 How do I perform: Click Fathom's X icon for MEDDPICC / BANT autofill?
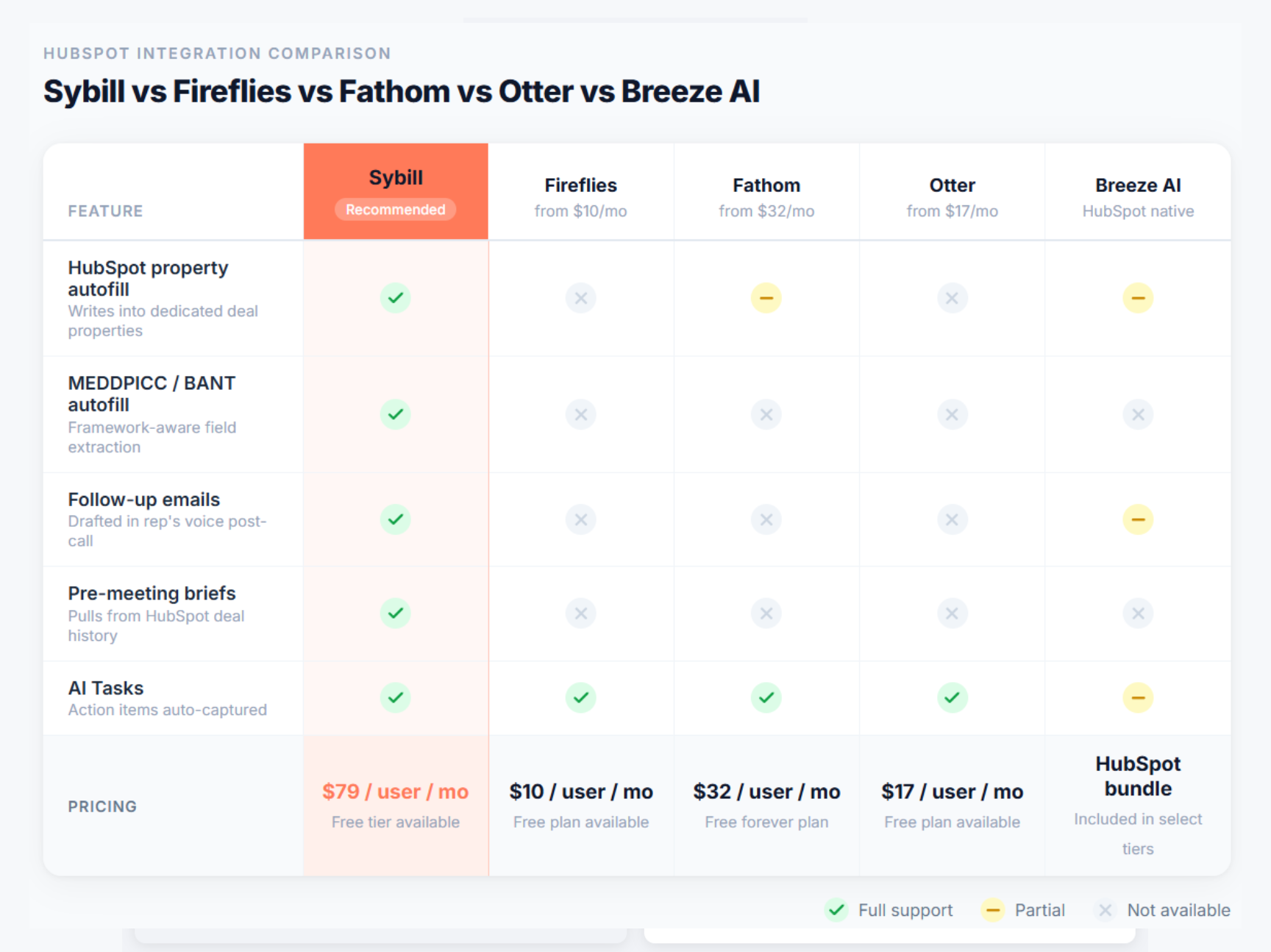click(766, 414)
